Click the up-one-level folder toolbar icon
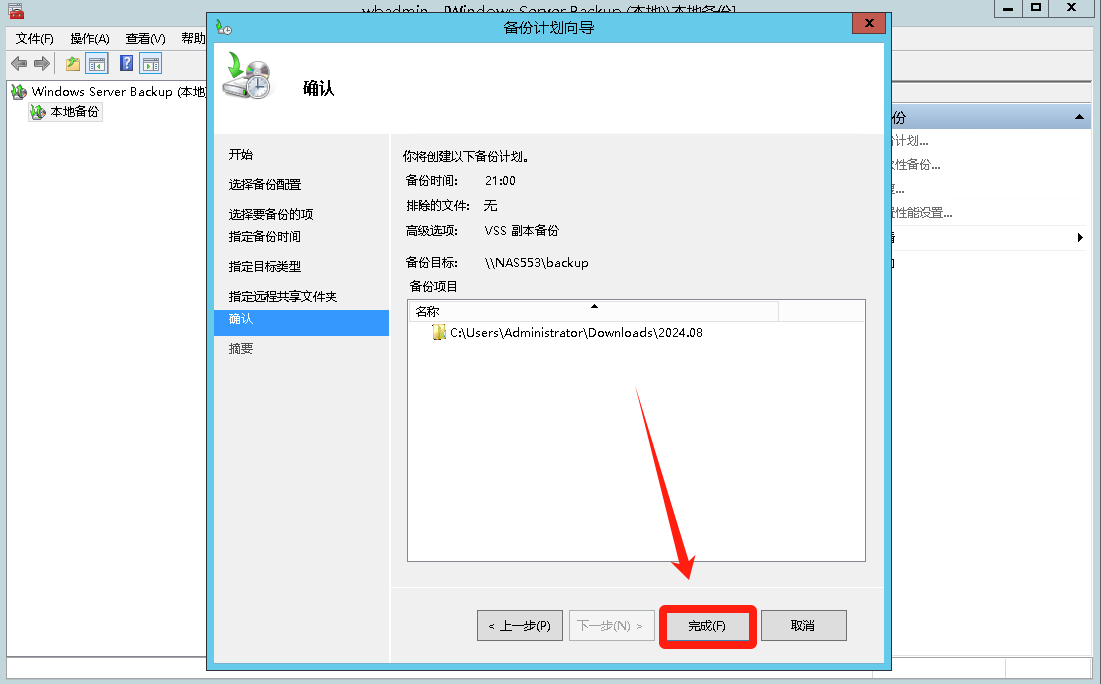The width and height of the screenshot is (1101, 684). coord(73,64)
